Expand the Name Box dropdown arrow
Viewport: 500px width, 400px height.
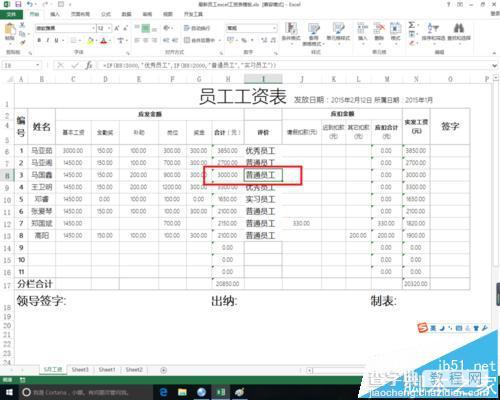tap(38, 65)
